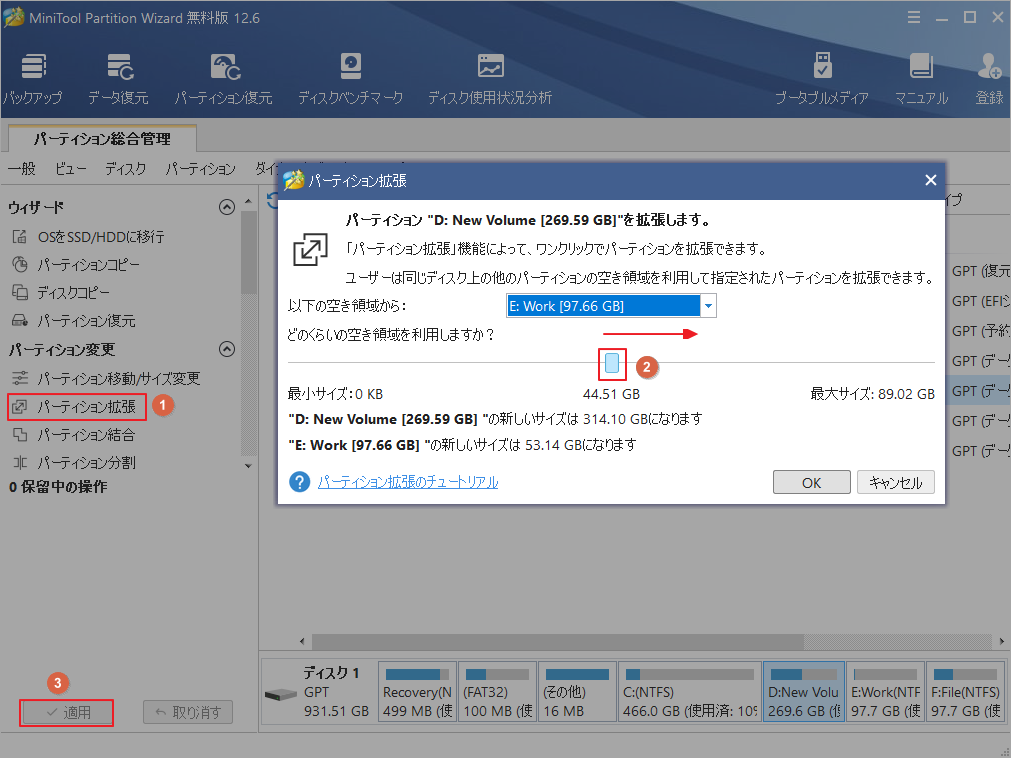
Task: Click the horizontal scrollbar right arrow
Action: (1001, 641)
